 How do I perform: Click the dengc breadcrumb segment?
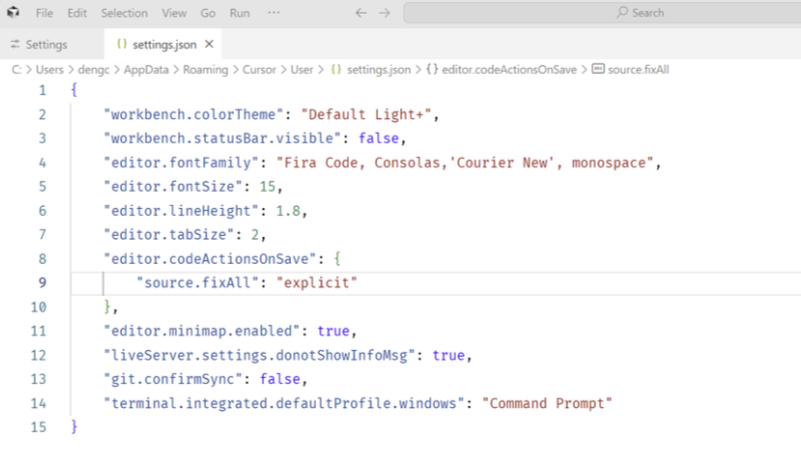pyautogui.click(x=93, y=69)
